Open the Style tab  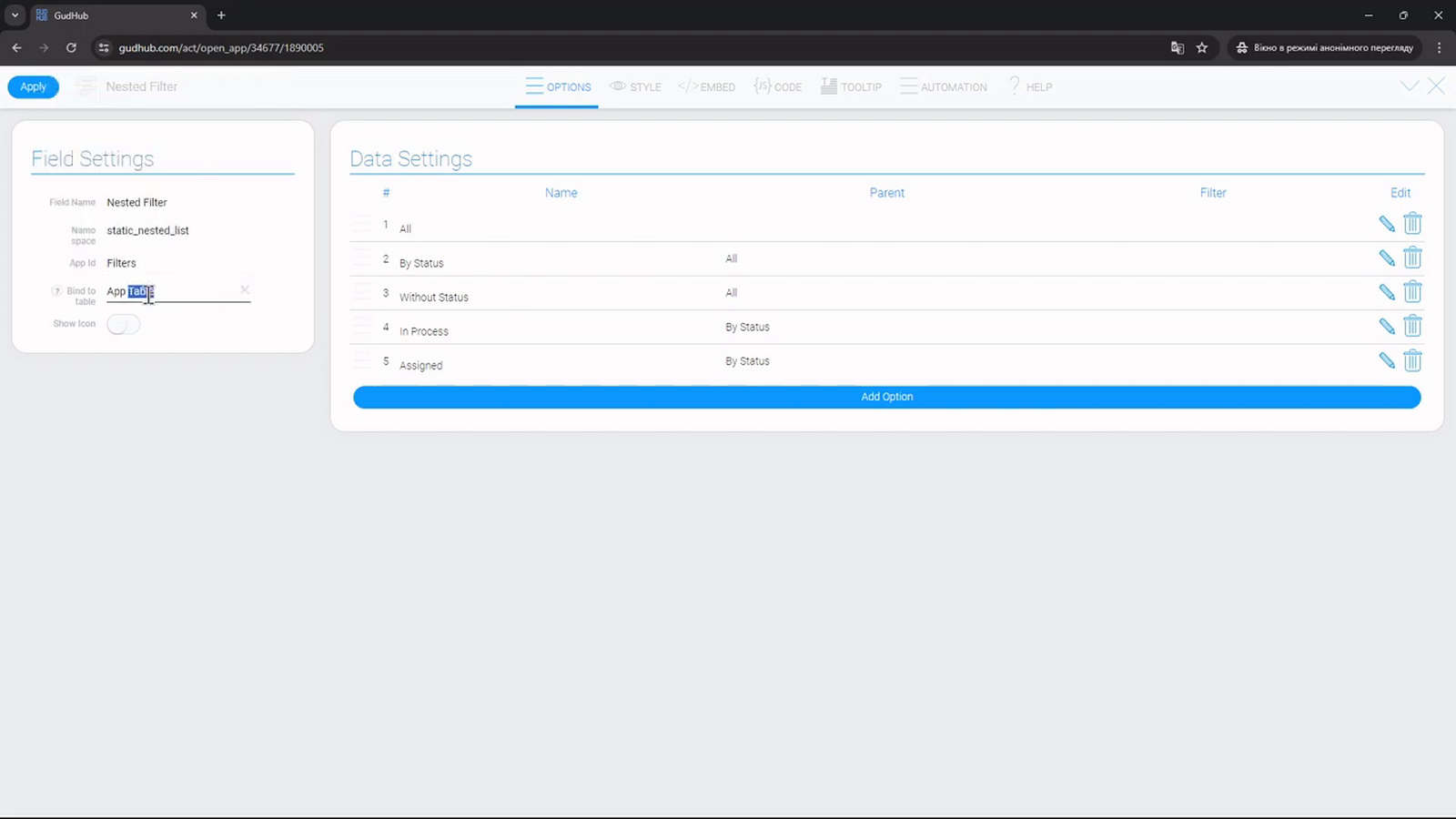635,86
